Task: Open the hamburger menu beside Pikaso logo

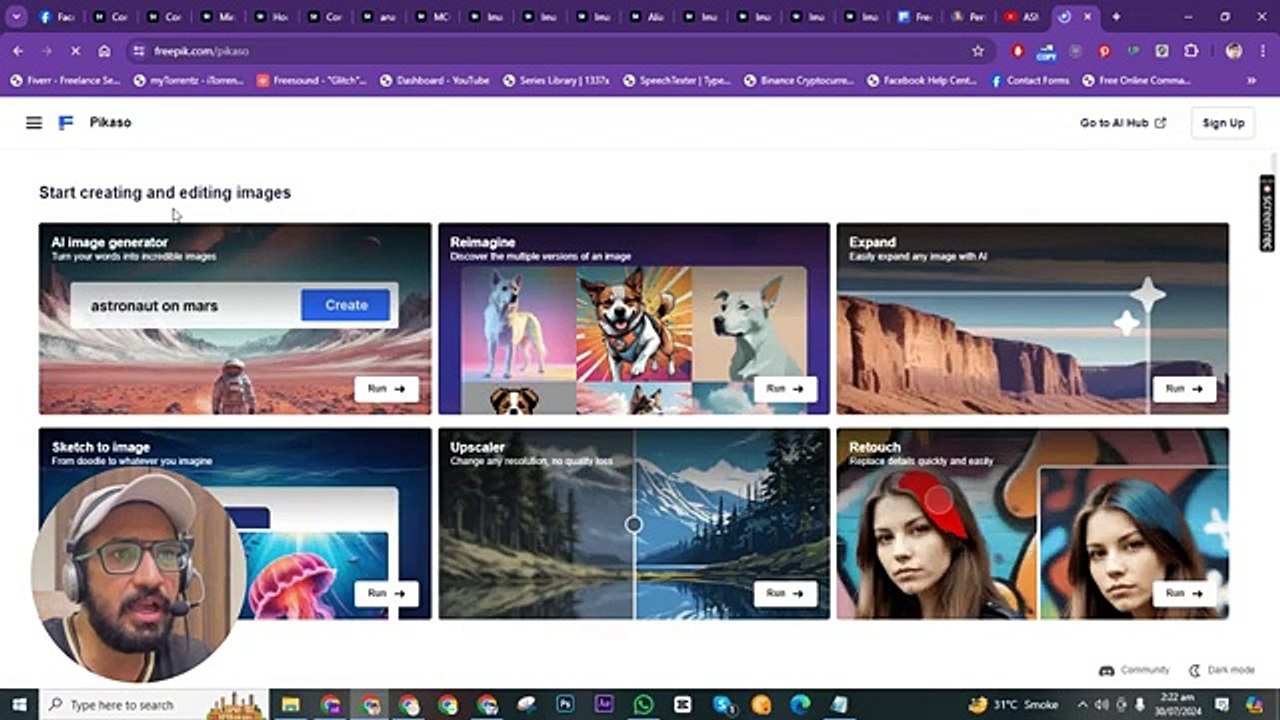Action: (34, 123)
